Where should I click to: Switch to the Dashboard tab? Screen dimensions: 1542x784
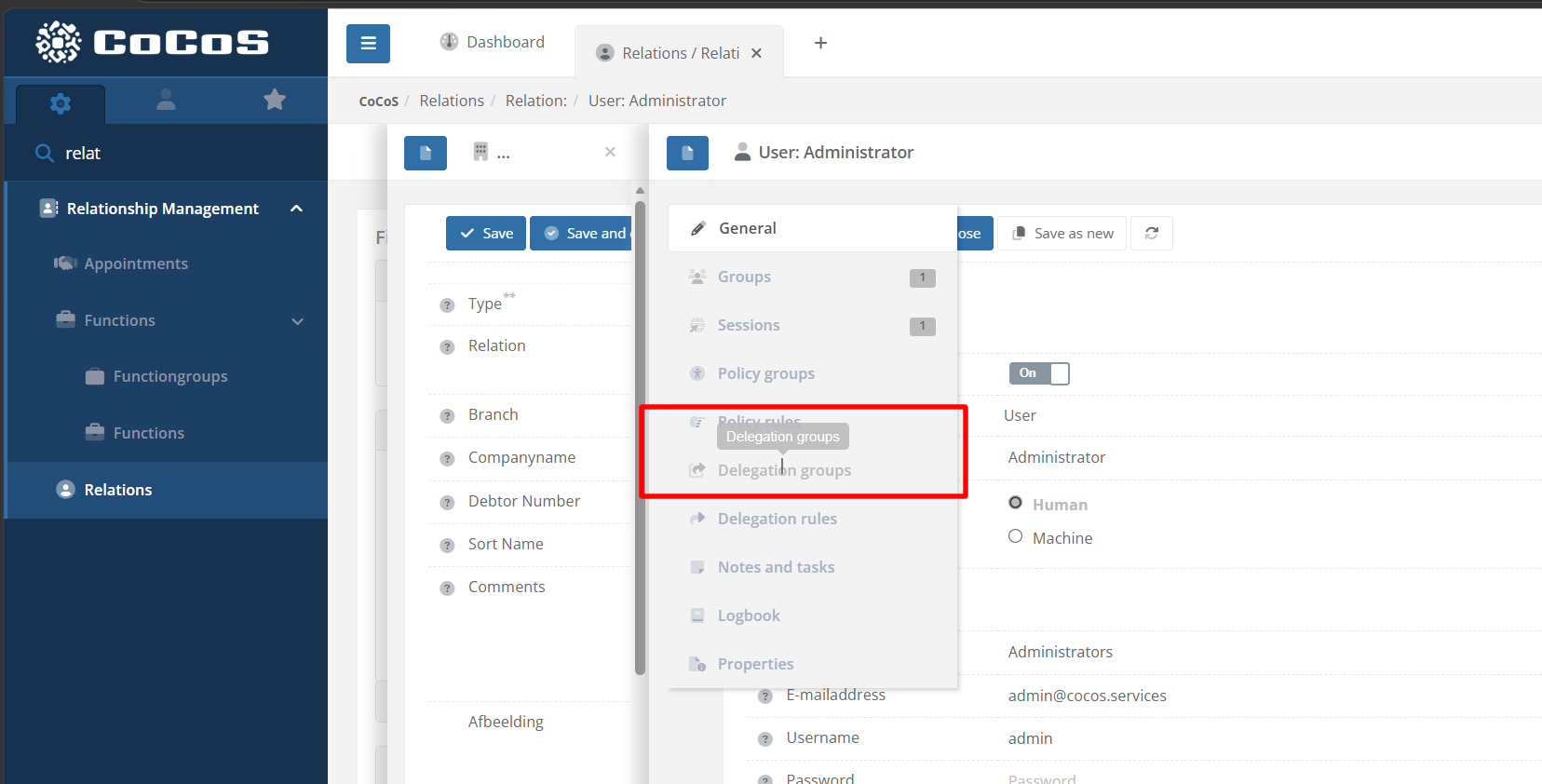click(x=492, y=42)
